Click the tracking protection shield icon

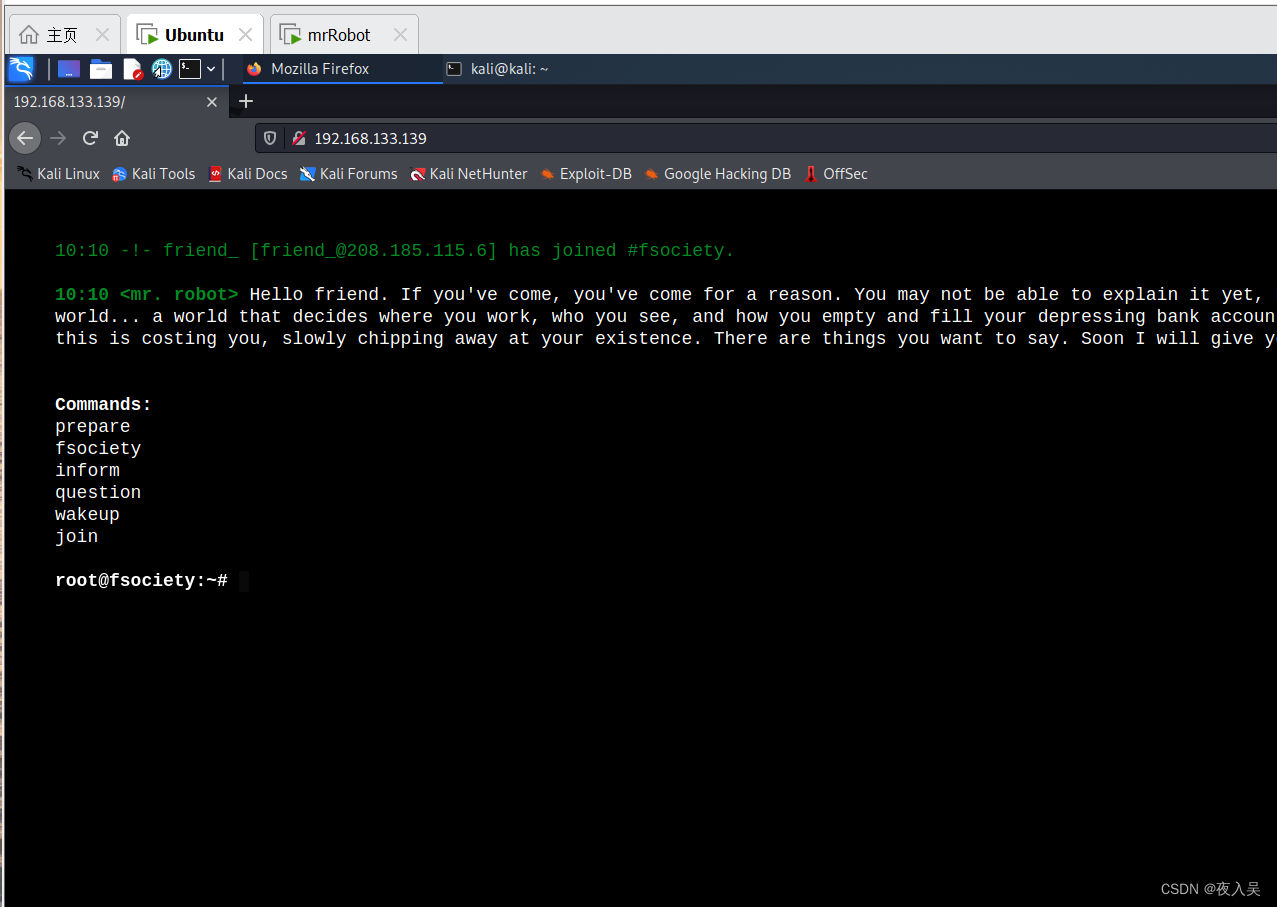(x=270, y=138)
